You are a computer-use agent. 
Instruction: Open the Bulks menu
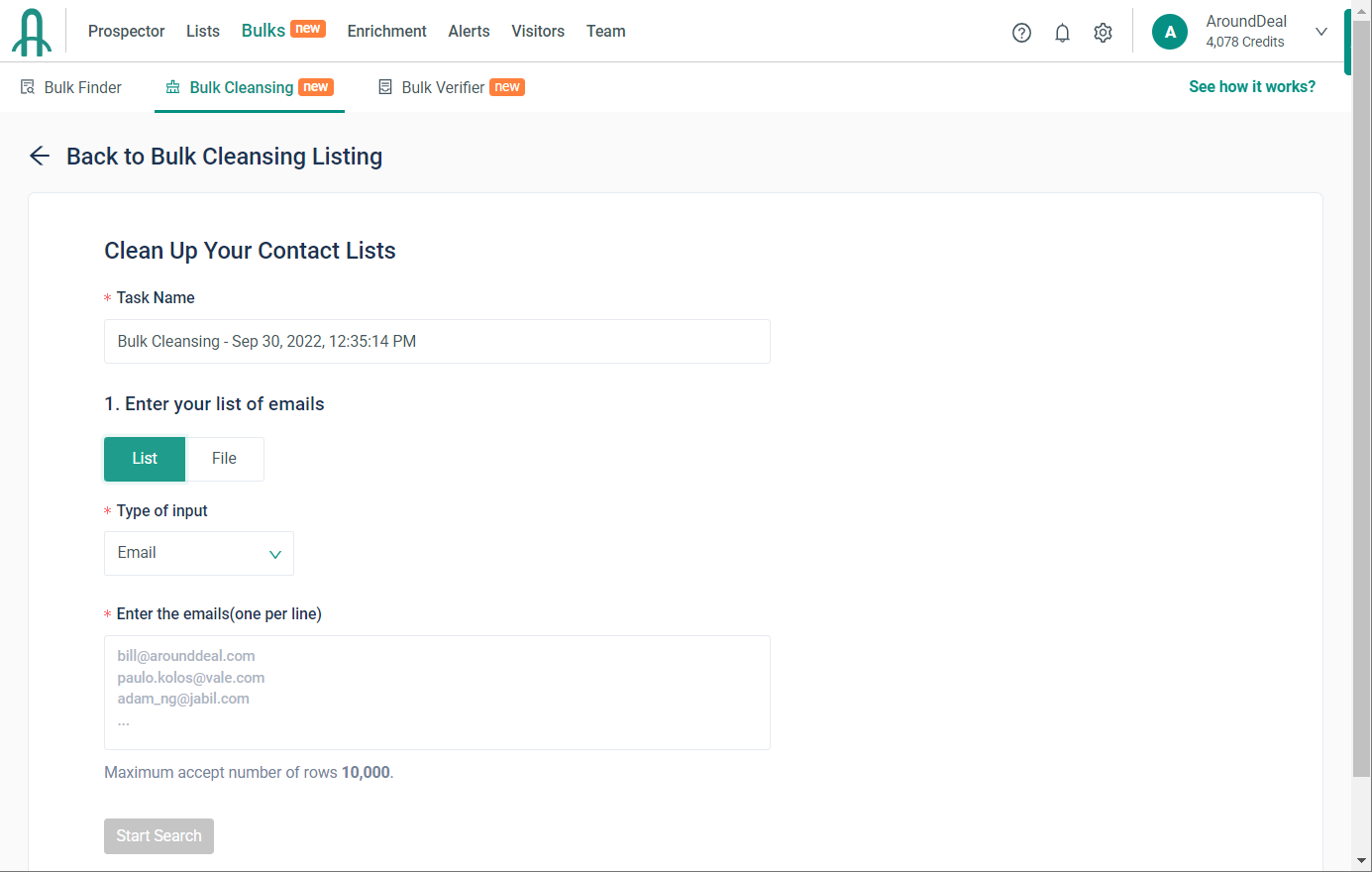point(264,31)
